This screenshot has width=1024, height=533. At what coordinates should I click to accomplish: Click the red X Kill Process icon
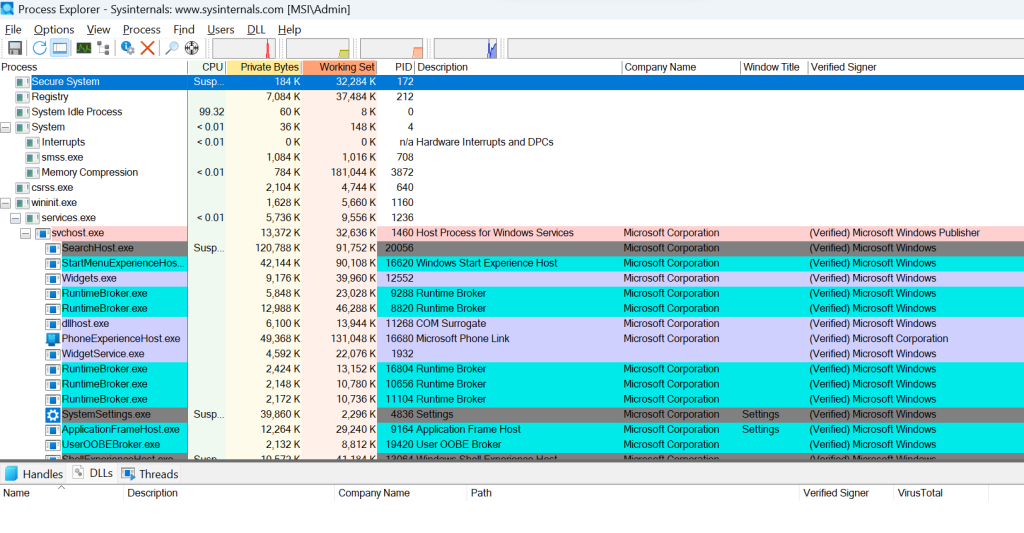(x=148, y=48)
